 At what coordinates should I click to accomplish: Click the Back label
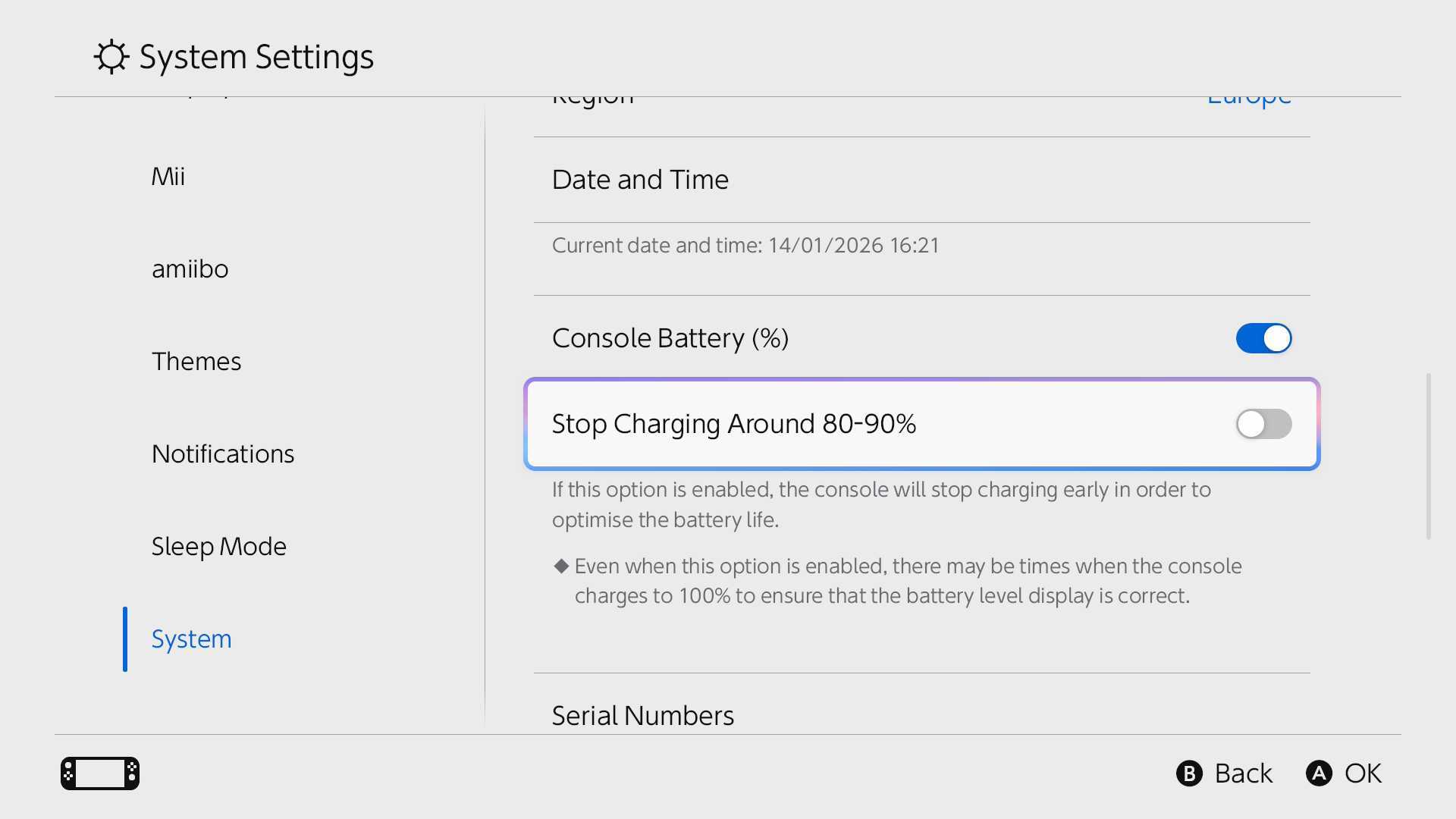(x=1243, y=773)
